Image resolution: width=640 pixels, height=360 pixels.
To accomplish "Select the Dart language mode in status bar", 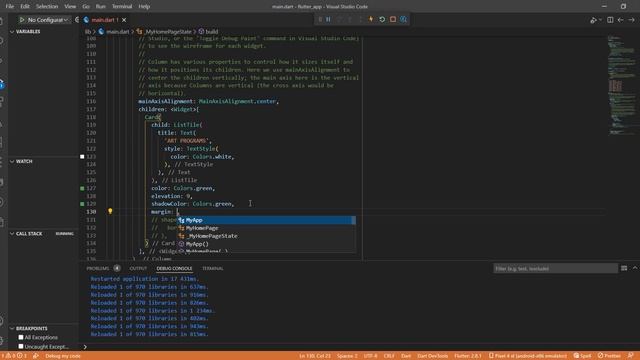I will click(x=406, y=356).
